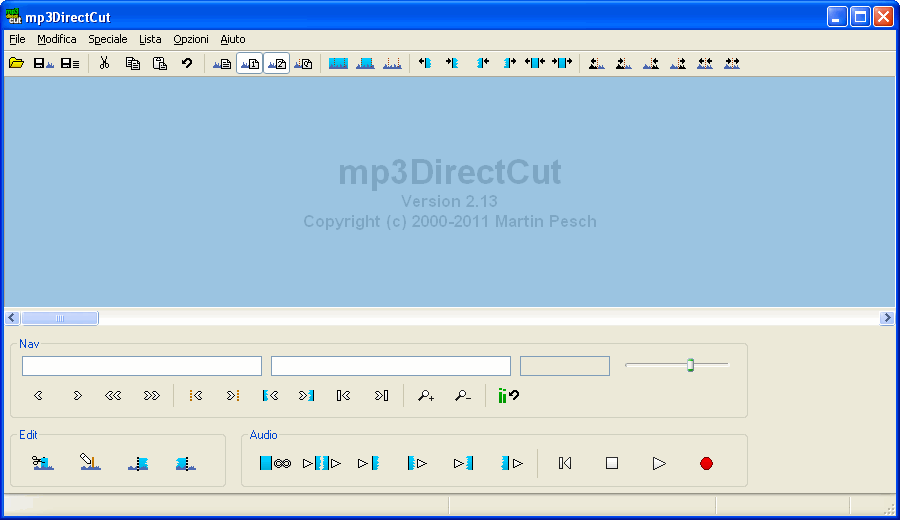Step back with single left chevron
Image resolution: width=900 pixels, height=520 pixels.
(38, 395)
